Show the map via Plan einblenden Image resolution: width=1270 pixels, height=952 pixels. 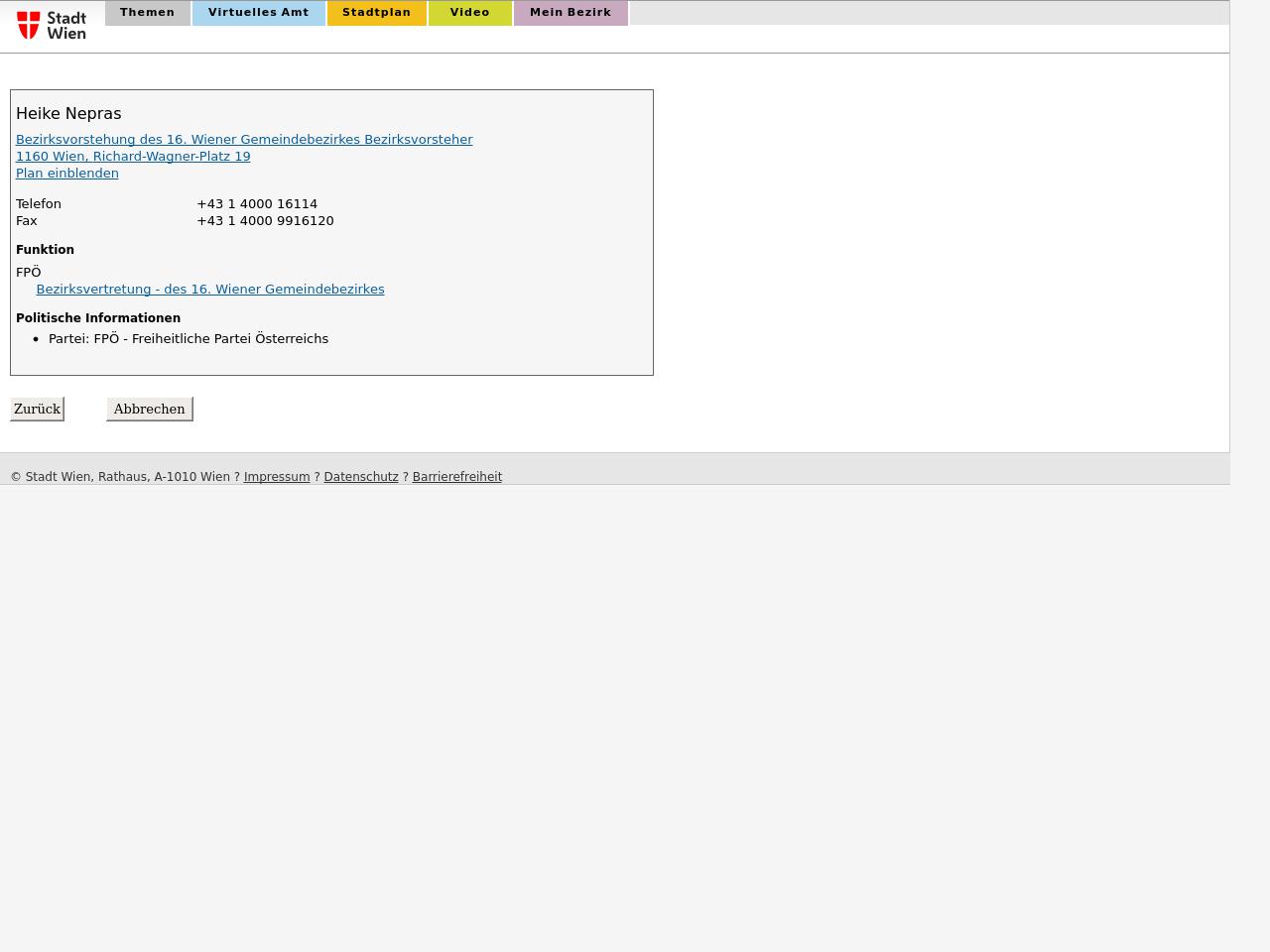click(x=66, y=174)
